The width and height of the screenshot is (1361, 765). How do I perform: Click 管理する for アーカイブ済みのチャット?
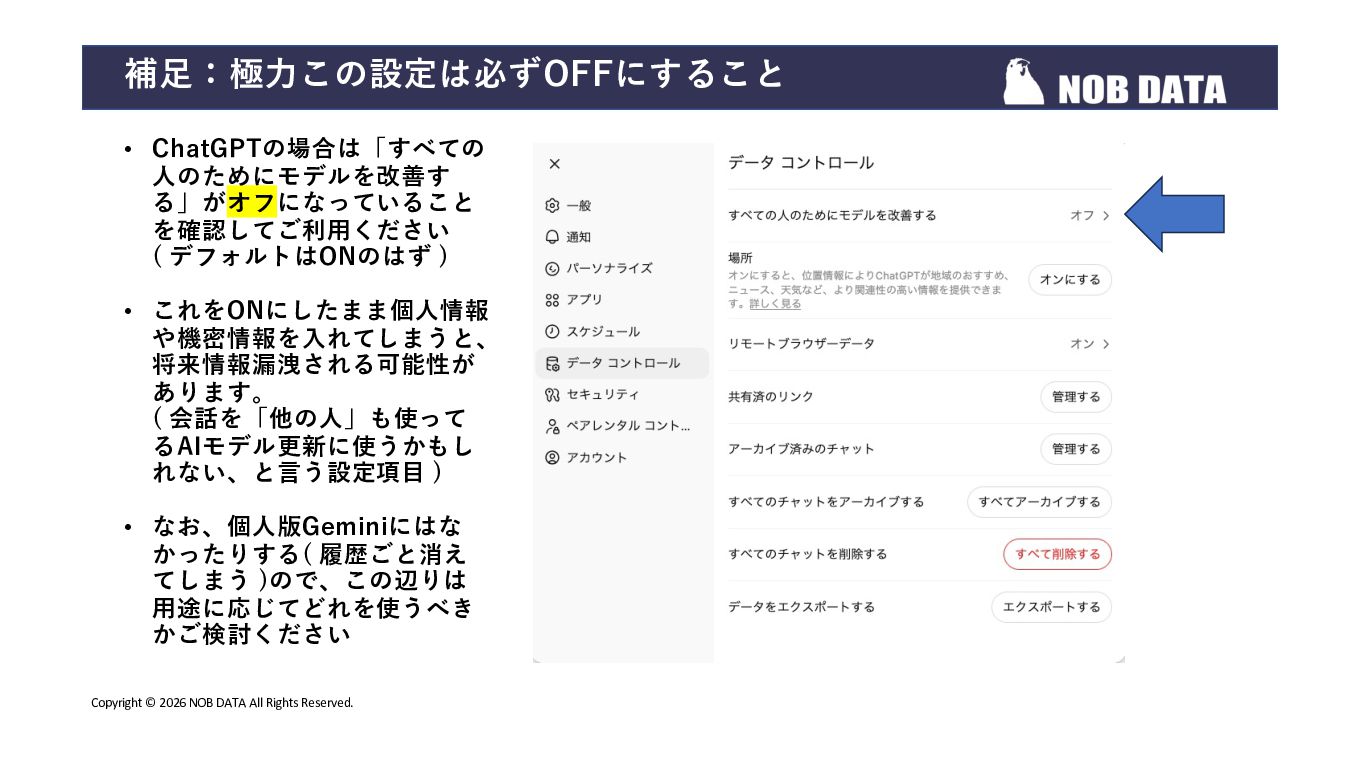click(x=1076, y=449)
